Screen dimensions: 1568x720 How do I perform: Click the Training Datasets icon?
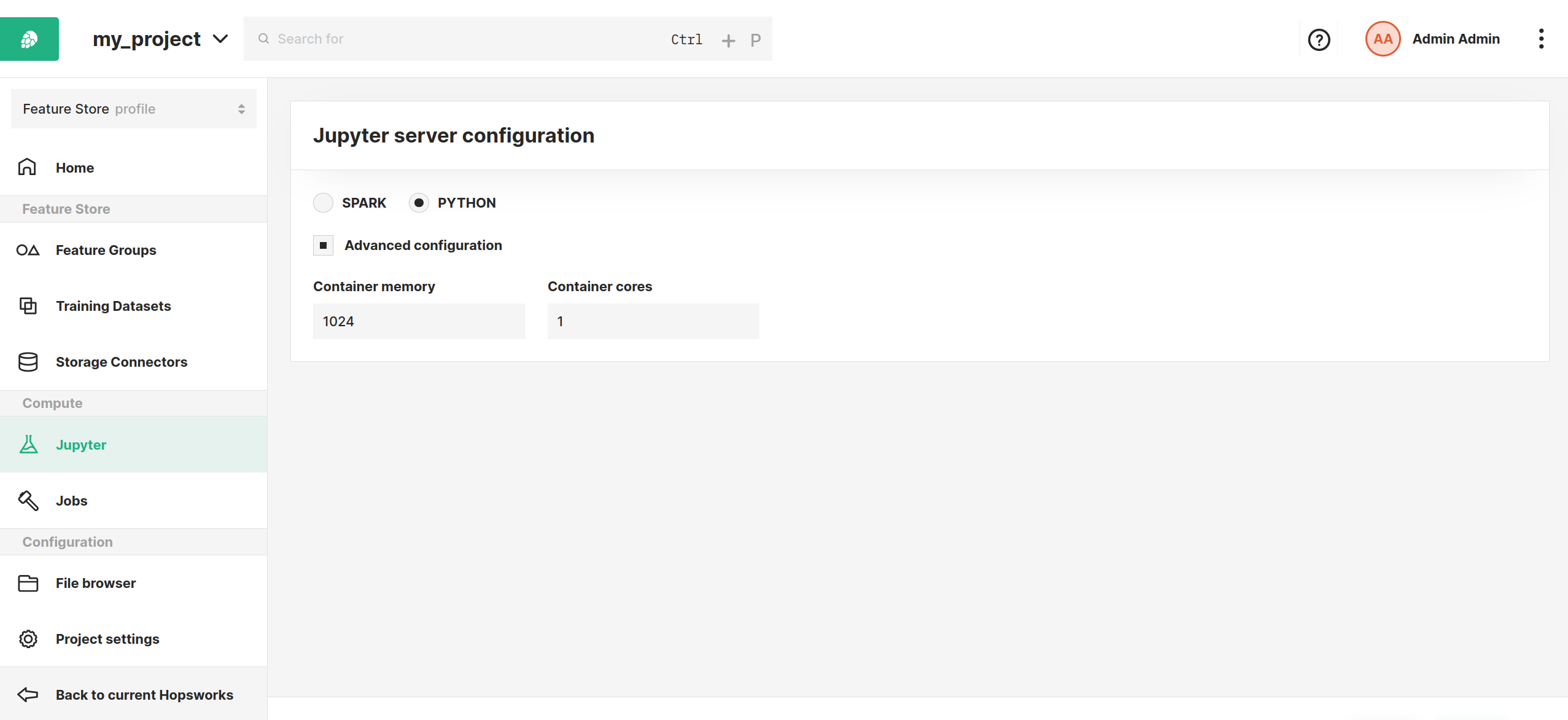click(x=28, y=305)
